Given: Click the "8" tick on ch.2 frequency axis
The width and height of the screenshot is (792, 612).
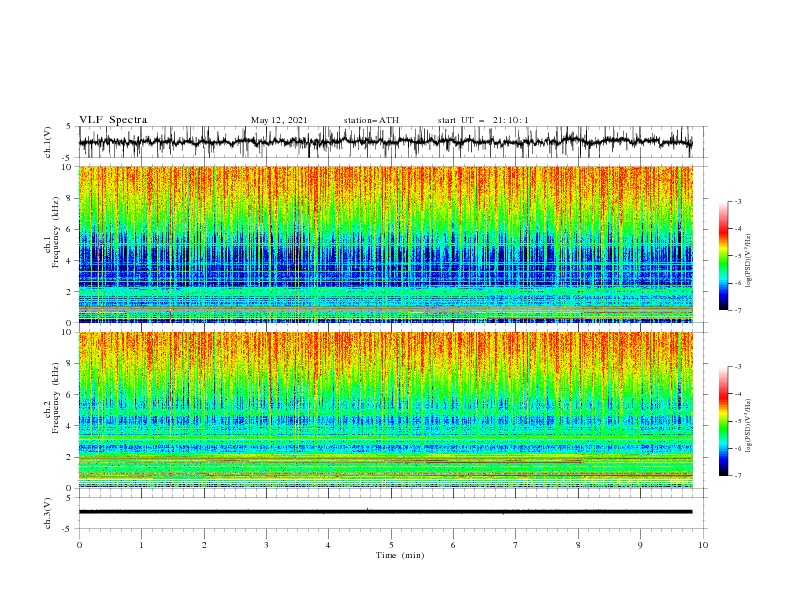Looking at the screenshot, I should point(70,364).
